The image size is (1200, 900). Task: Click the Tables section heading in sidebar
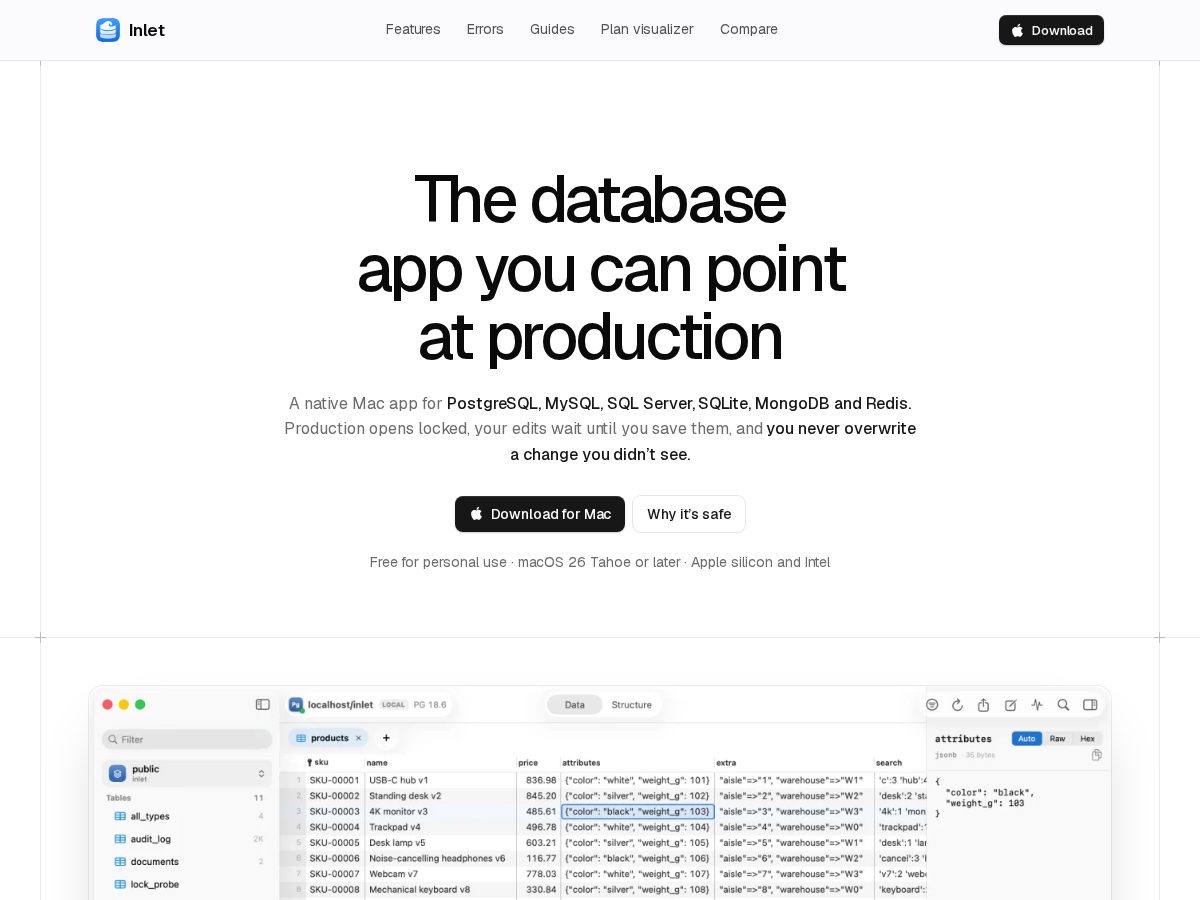(x=118, y=798)
